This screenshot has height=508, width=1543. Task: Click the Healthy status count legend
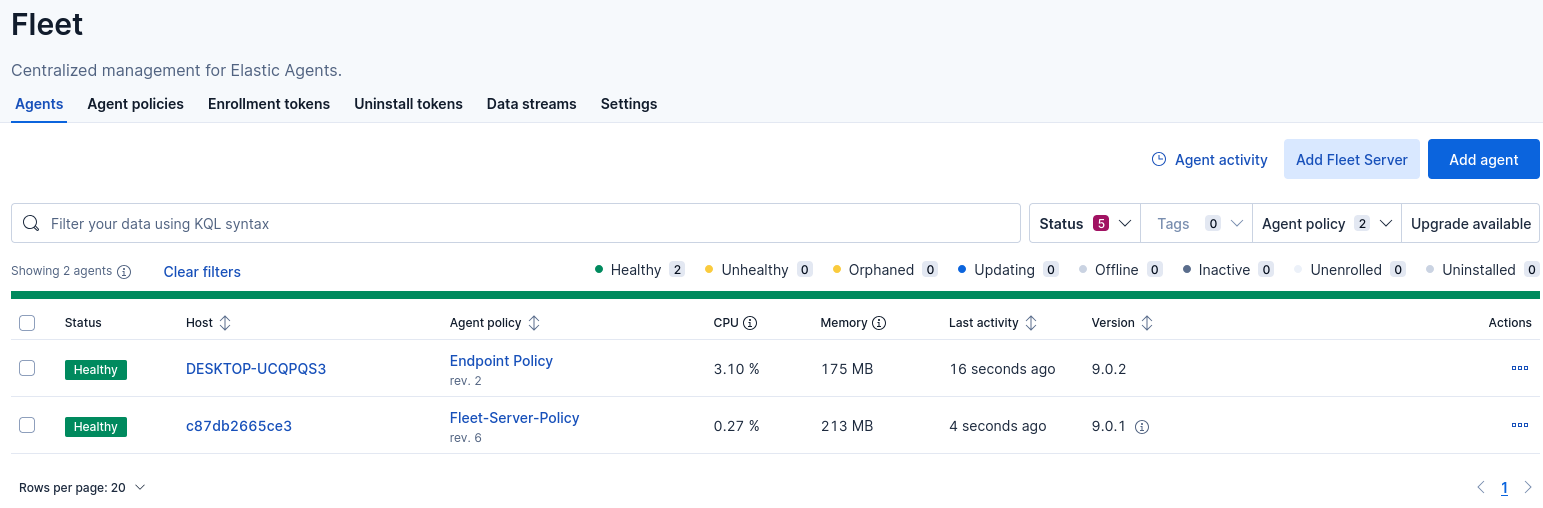pyautogui.click(x=639, y=270)
